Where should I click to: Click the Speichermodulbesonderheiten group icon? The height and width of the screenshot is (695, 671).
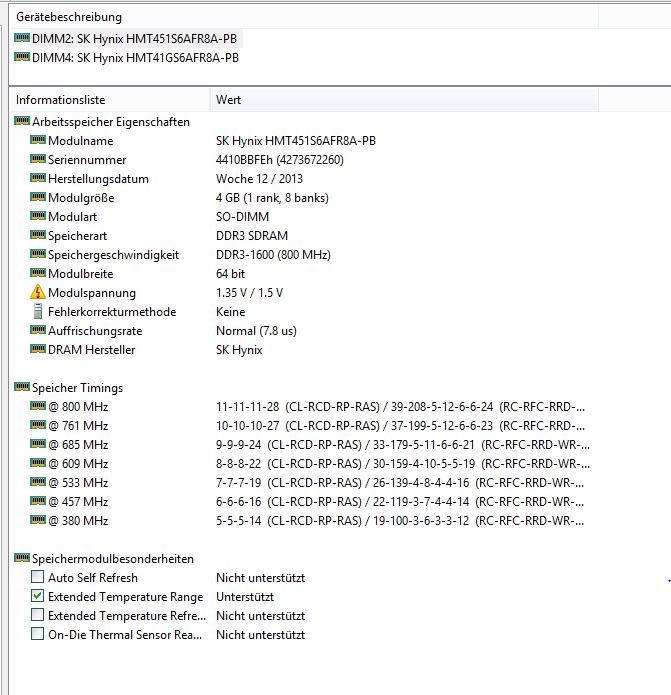[22, 558]
